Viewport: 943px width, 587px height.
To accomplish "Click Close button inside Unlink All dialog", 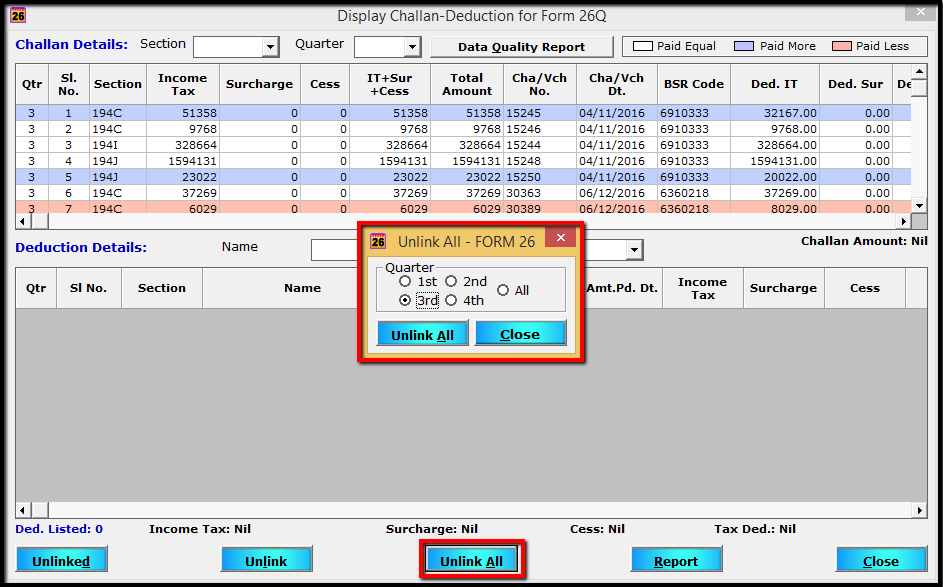I will (520, 334).
